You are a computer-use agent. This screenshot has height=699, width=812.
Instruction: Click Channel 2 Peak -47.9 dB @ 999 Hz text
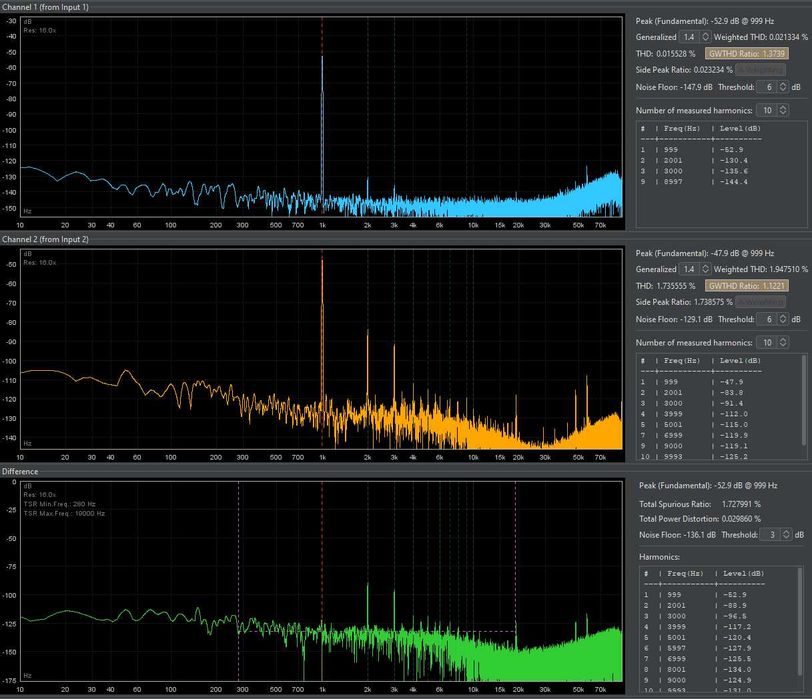(705, 253)
